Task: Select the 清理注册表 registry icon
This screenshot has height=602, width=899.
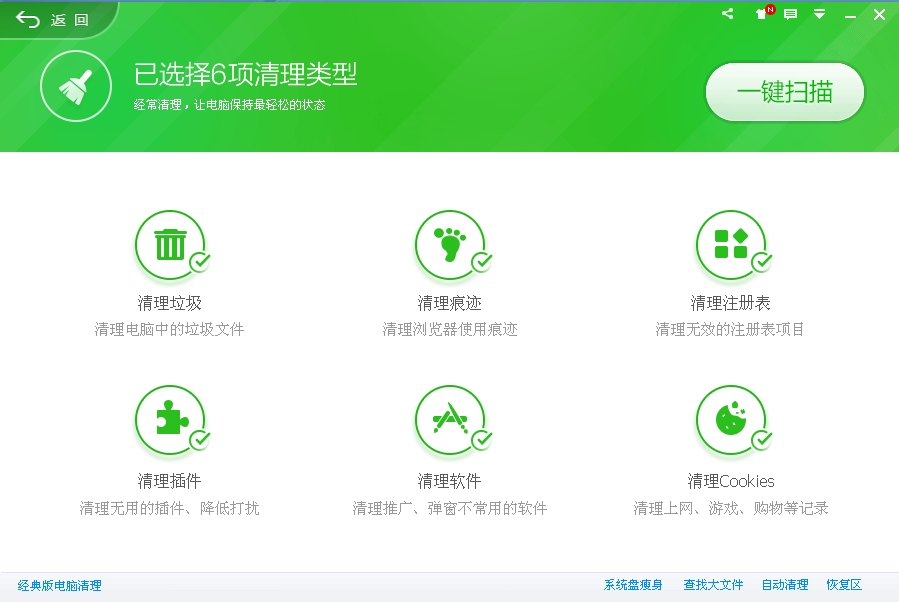Action: pyautogui.click(x=730, y=244)
